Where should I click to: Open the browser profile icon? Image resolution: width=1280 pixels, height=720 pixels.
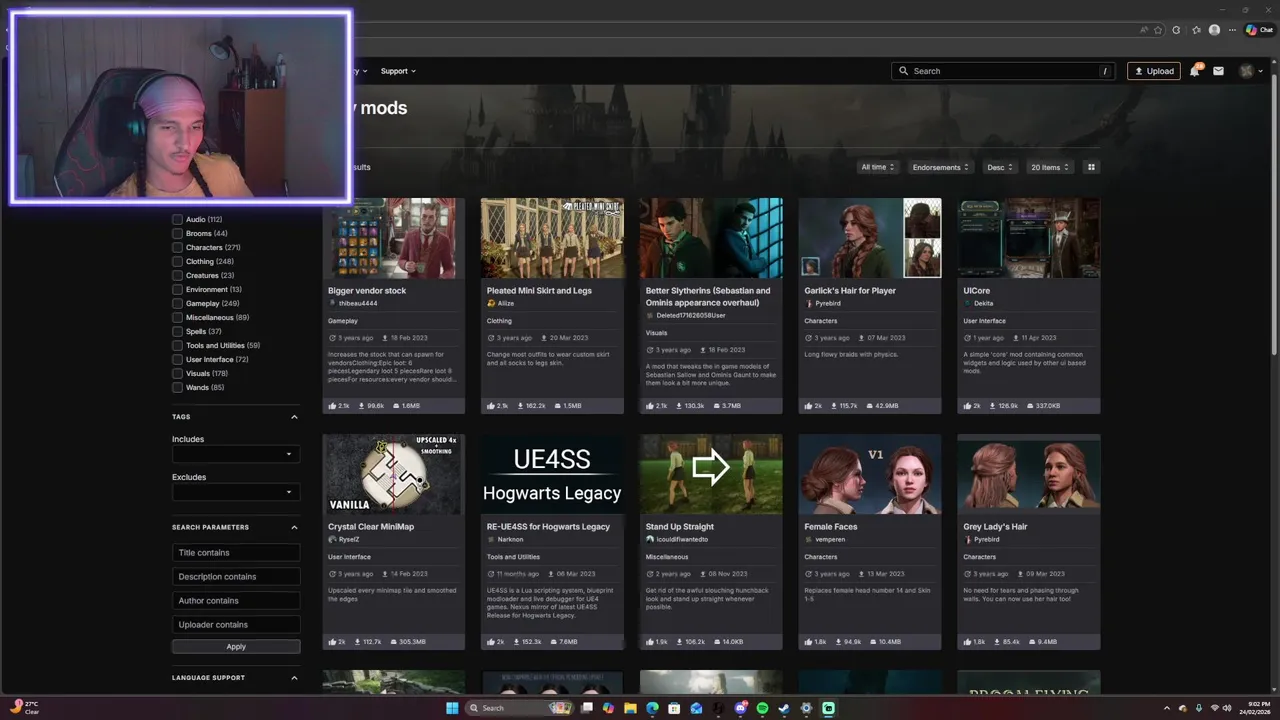tap(1214, 30)
